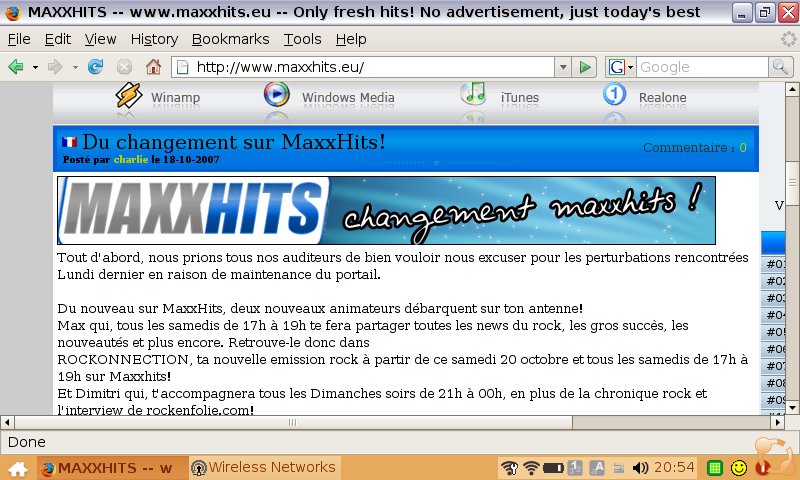Click the horizontal scrollbar right arrow

(778, 422)
